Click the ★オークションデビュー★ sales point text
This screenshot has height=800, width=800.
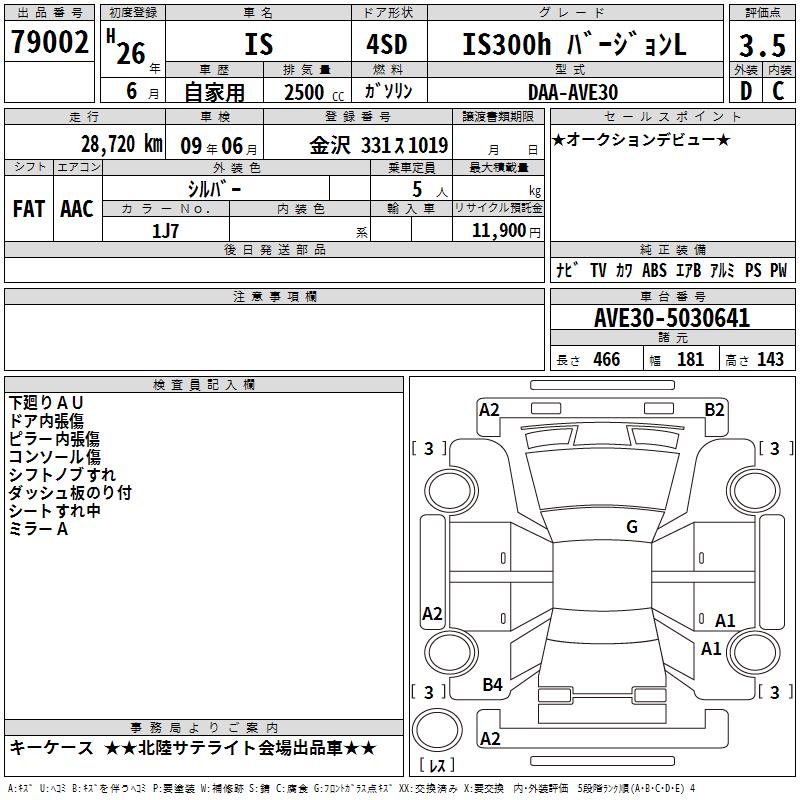[641, 139]
